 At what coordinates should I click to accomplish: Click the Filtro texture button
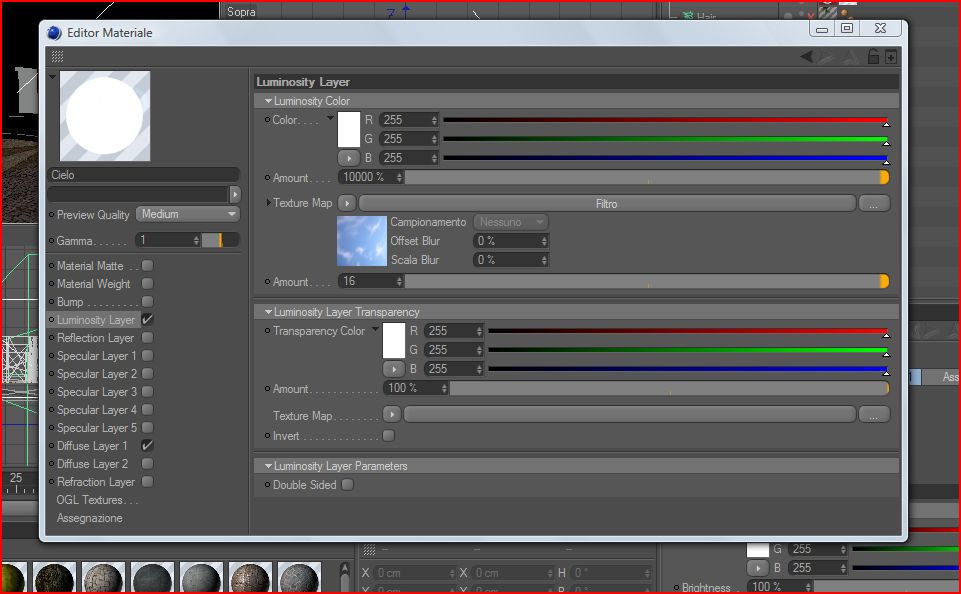point(607,204)
